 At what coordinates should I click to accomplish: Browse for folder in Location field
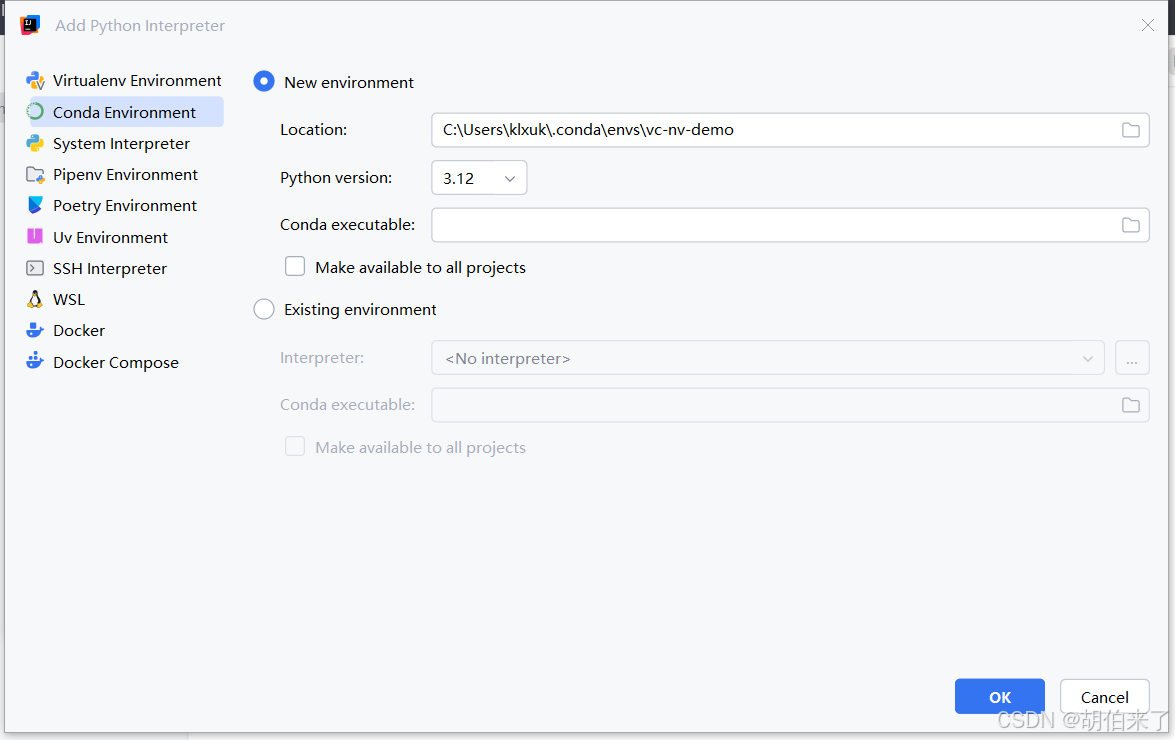point(1130,130)
